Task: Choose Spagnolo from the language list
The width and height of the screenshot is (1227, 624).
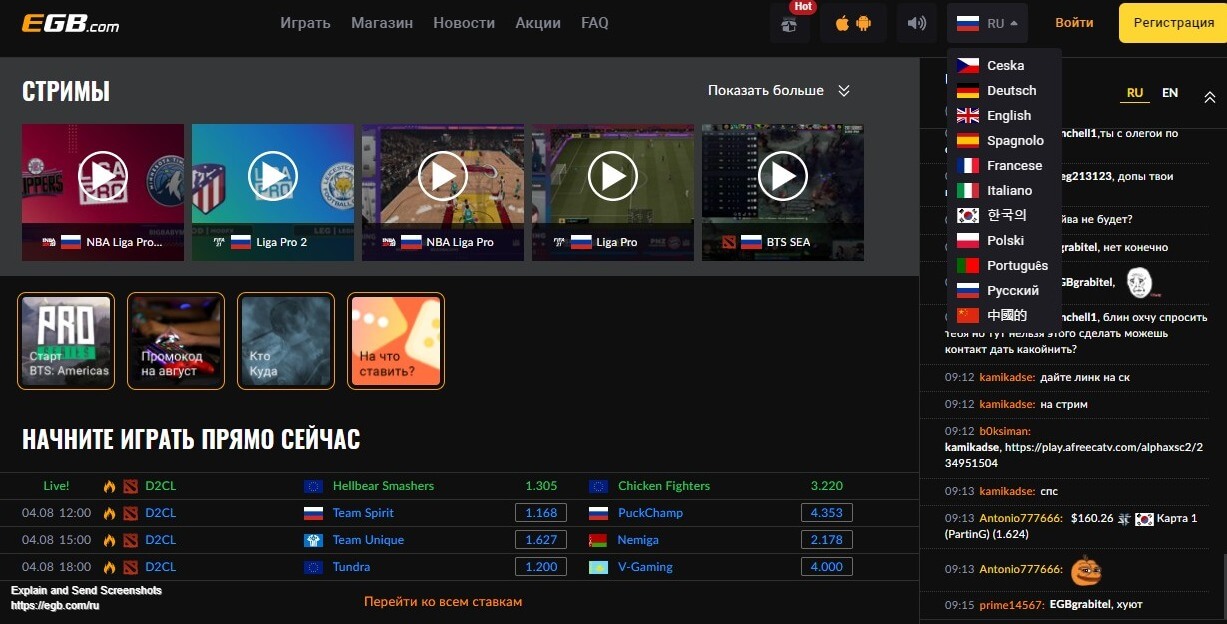Action: pyautogui.click(x=1004, y=140)
